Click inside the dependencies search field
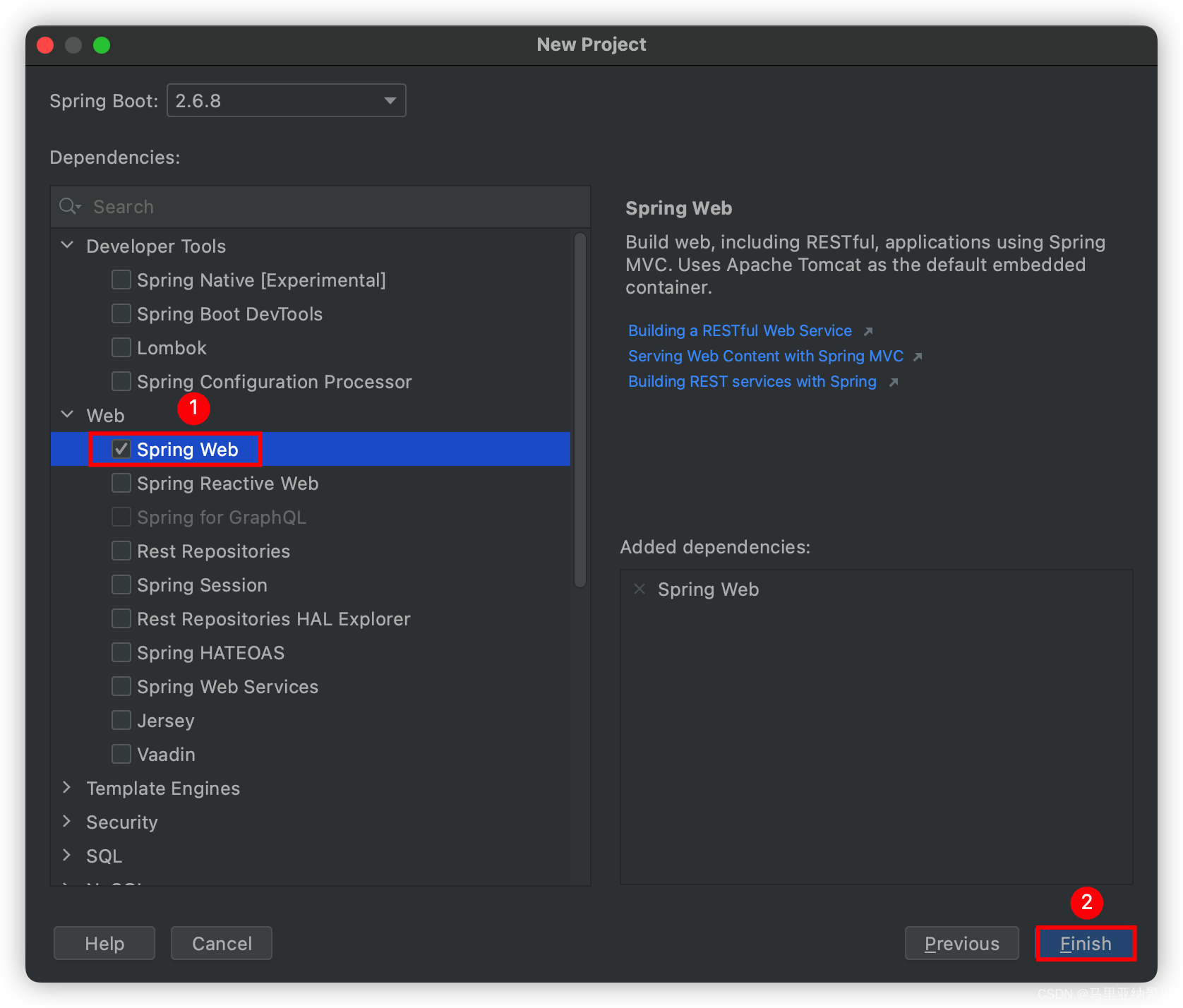 coord(282,206)
